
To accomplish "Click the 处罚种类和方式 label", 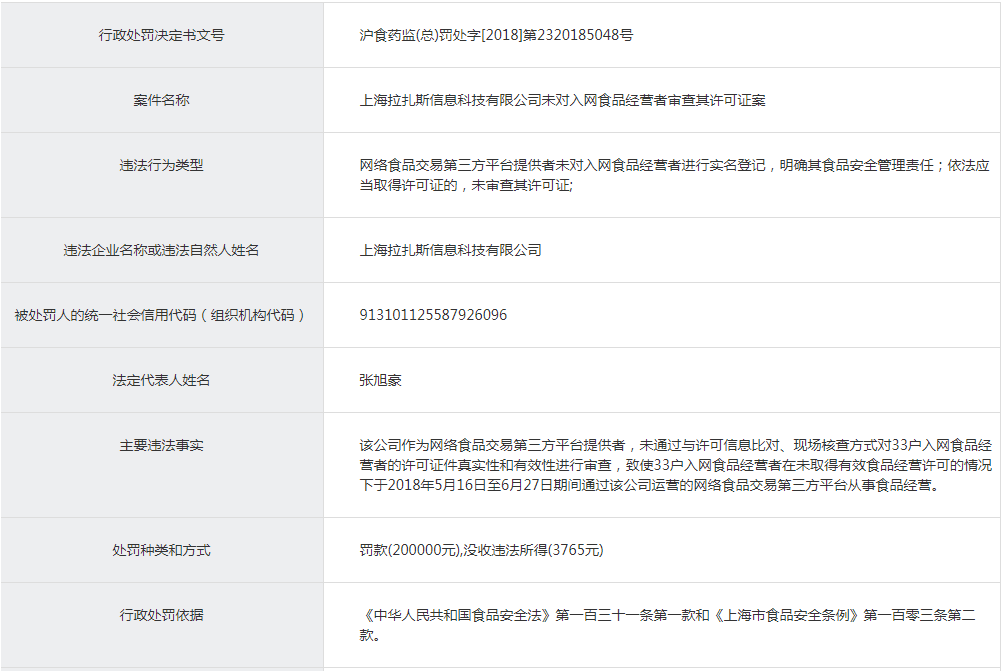I will (x=161, y=550).
